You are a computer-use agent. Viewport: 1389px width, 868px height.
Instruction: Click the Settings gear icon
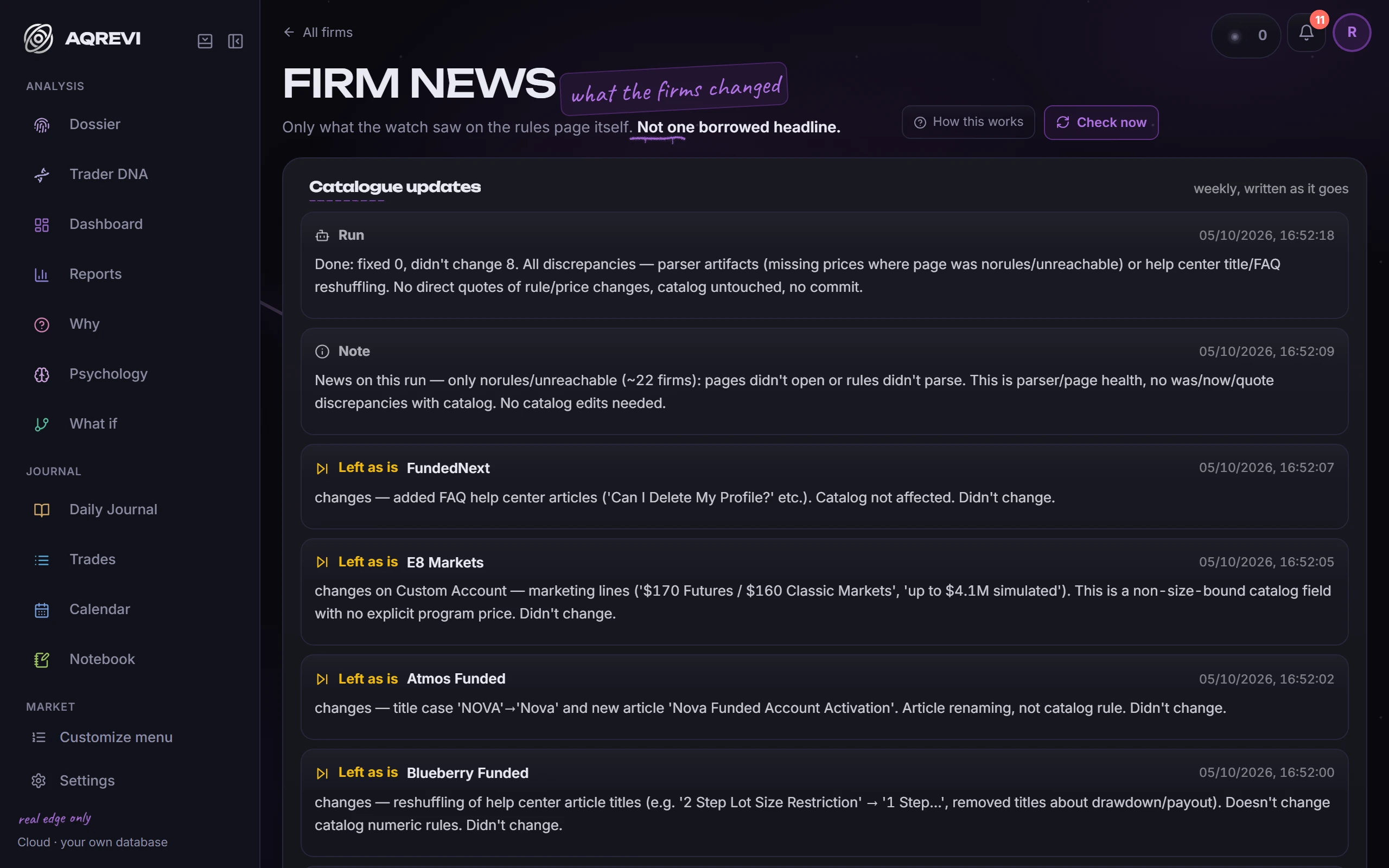(39, 781)
